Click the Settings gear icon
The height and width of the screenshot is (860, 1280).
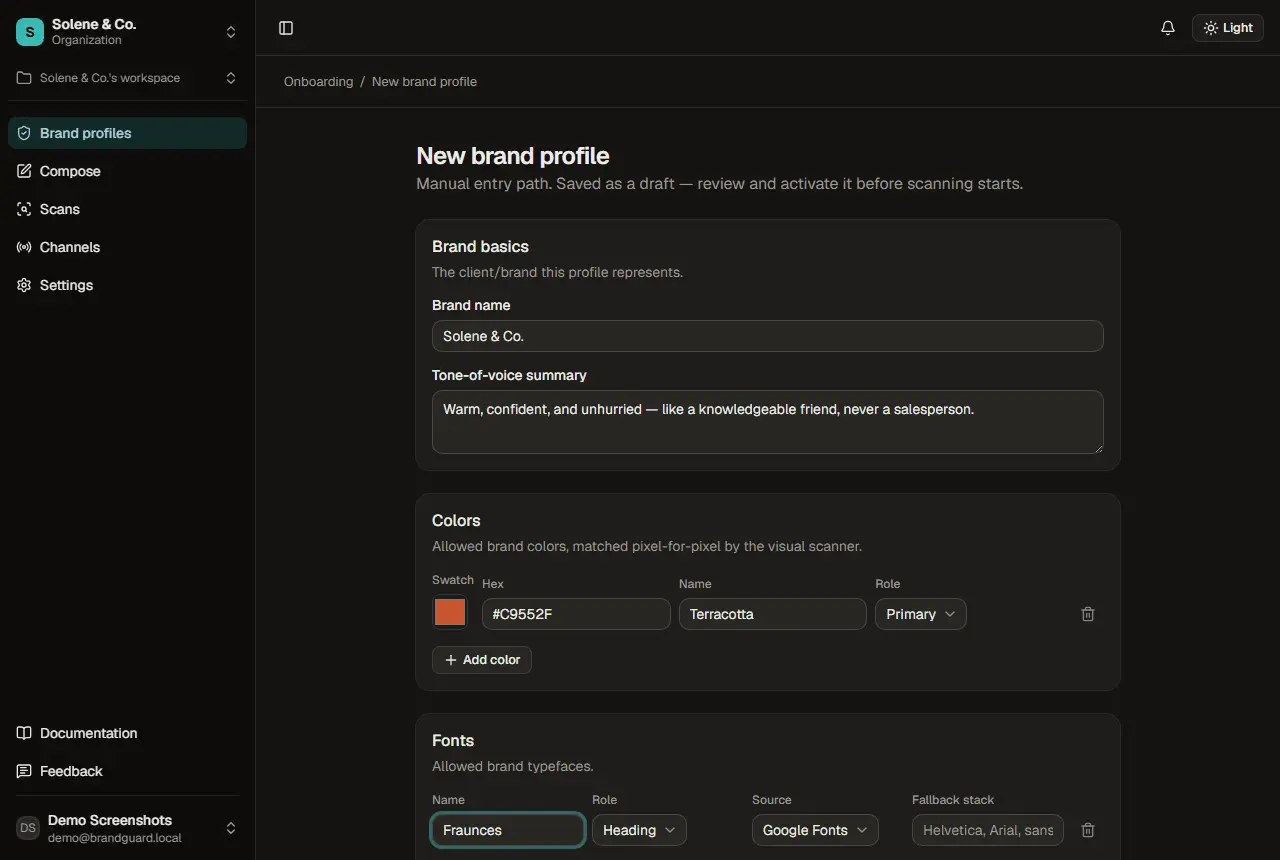point(24,285)
